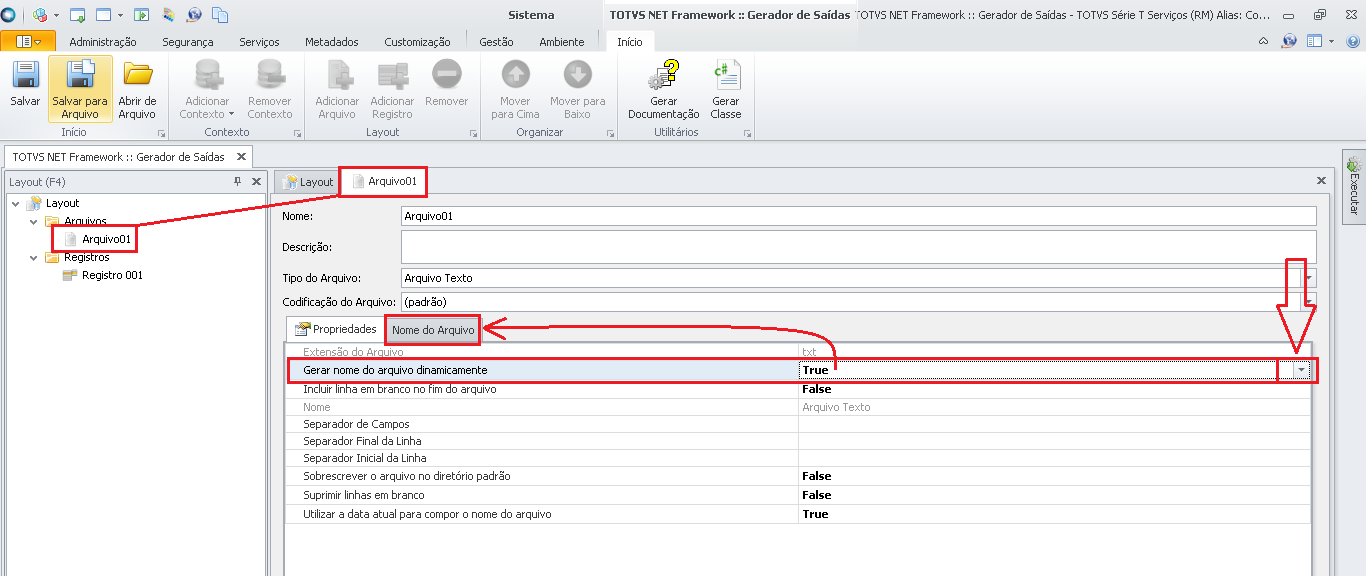Screen dimensions: 1366x576
Task: Close the Layout (F4) side panel
Action: pos(256,181)
